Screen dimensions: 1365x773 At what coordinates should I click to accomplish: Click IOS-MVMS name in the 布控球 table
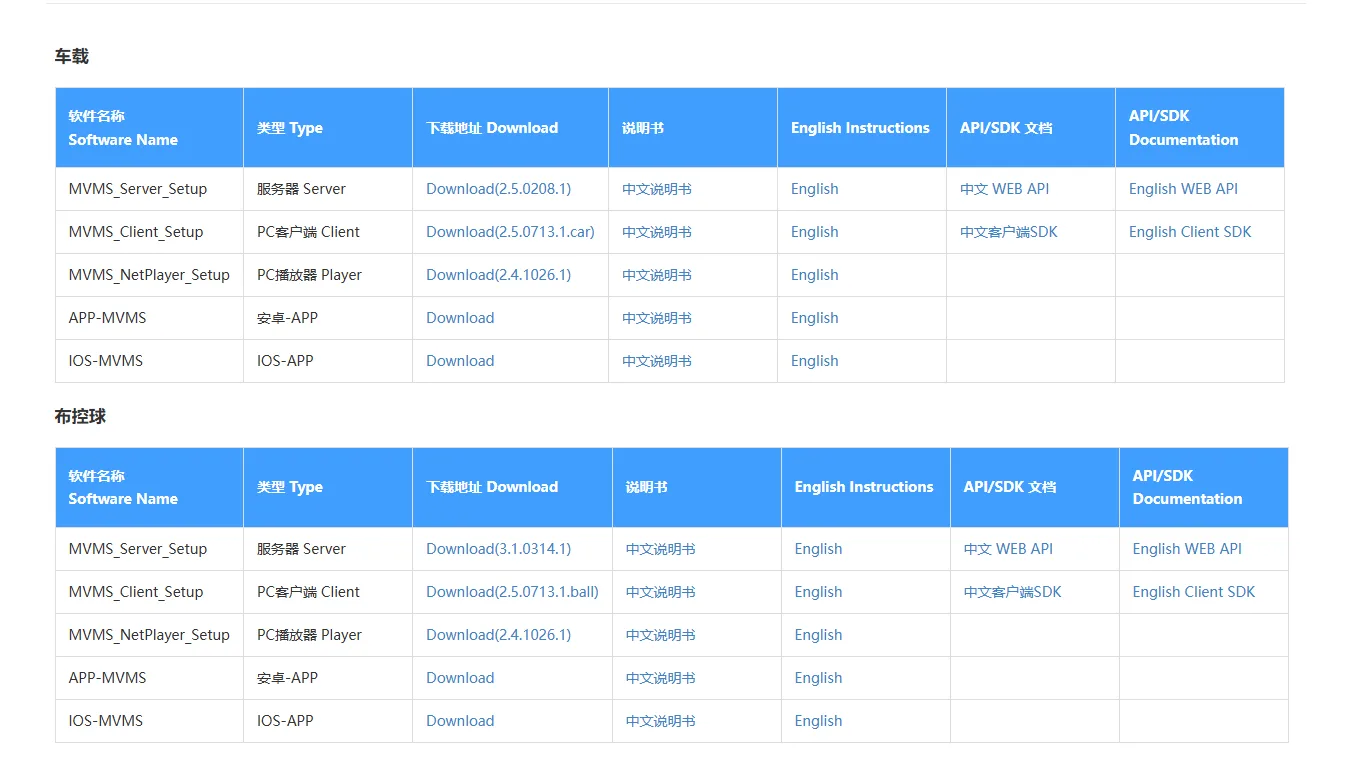click(x=106, y=721)
